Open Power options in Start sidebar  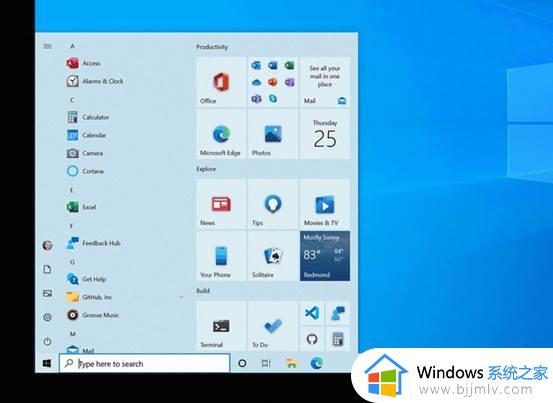47,341
